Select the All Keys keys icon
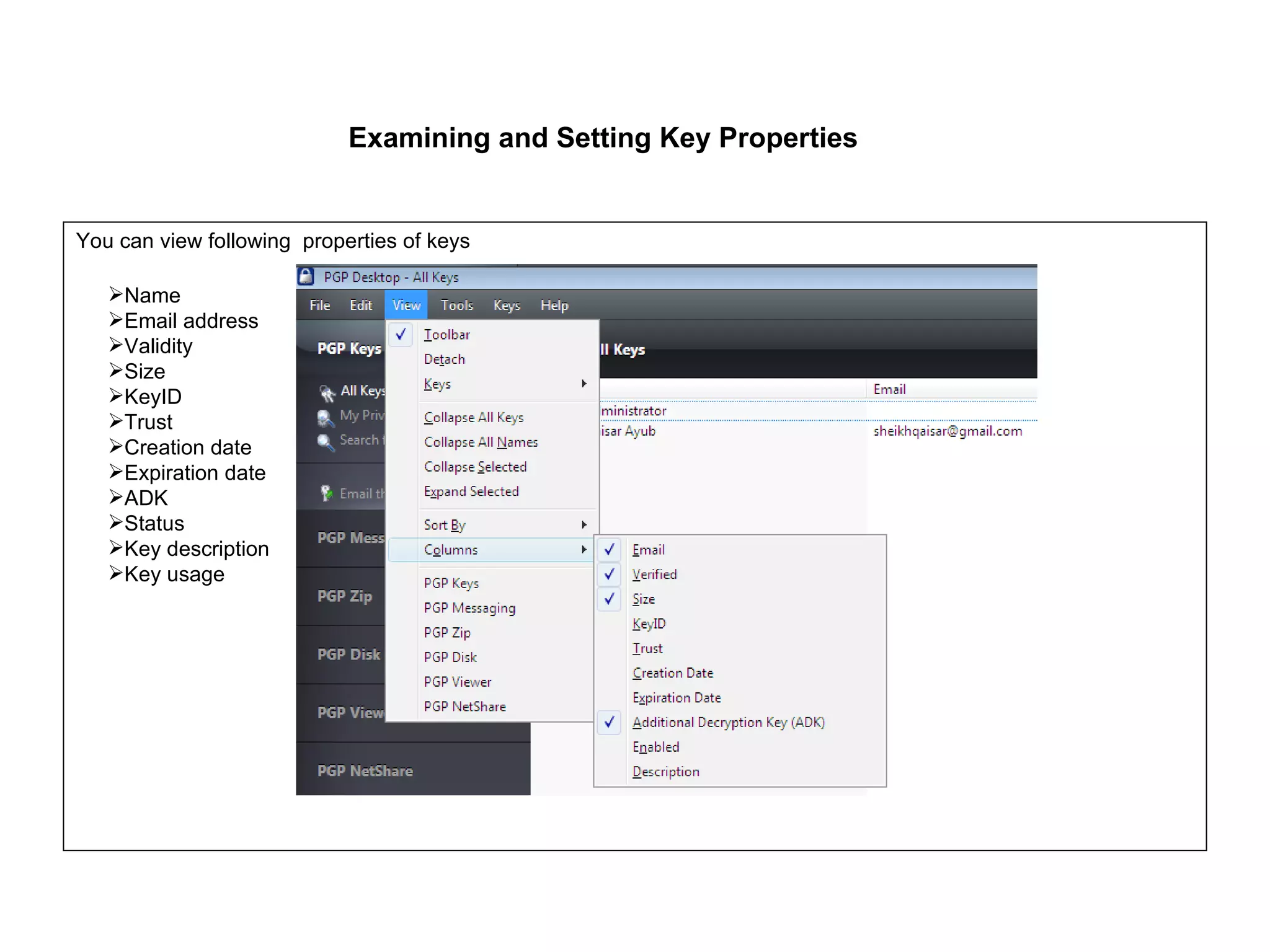Image resolution: width=1270 pixels, height=952 pixels. 327,392
